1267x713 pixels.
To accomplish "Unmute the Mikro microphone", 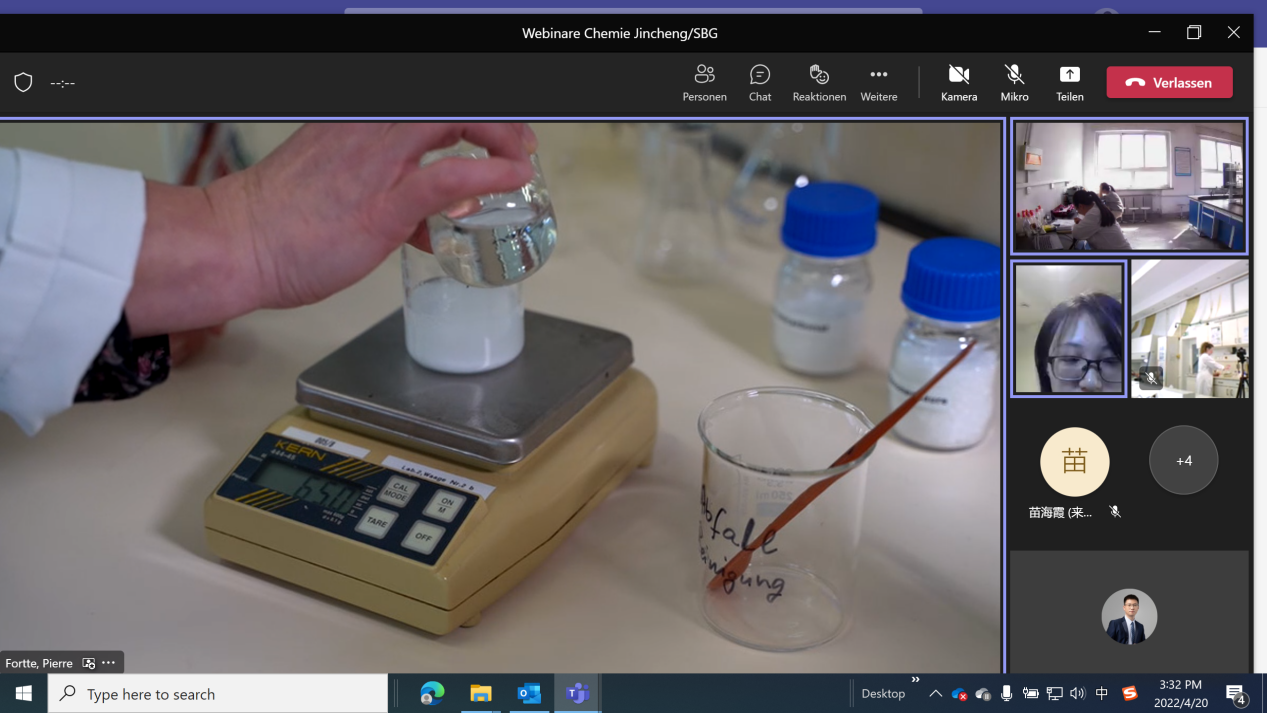I will click(x=1014, y=83).
